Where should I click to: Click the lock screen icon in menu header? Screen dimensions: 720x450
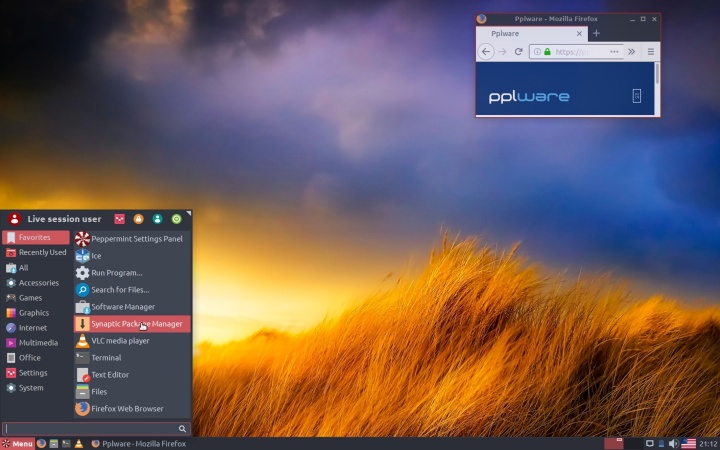coord(138,219)
